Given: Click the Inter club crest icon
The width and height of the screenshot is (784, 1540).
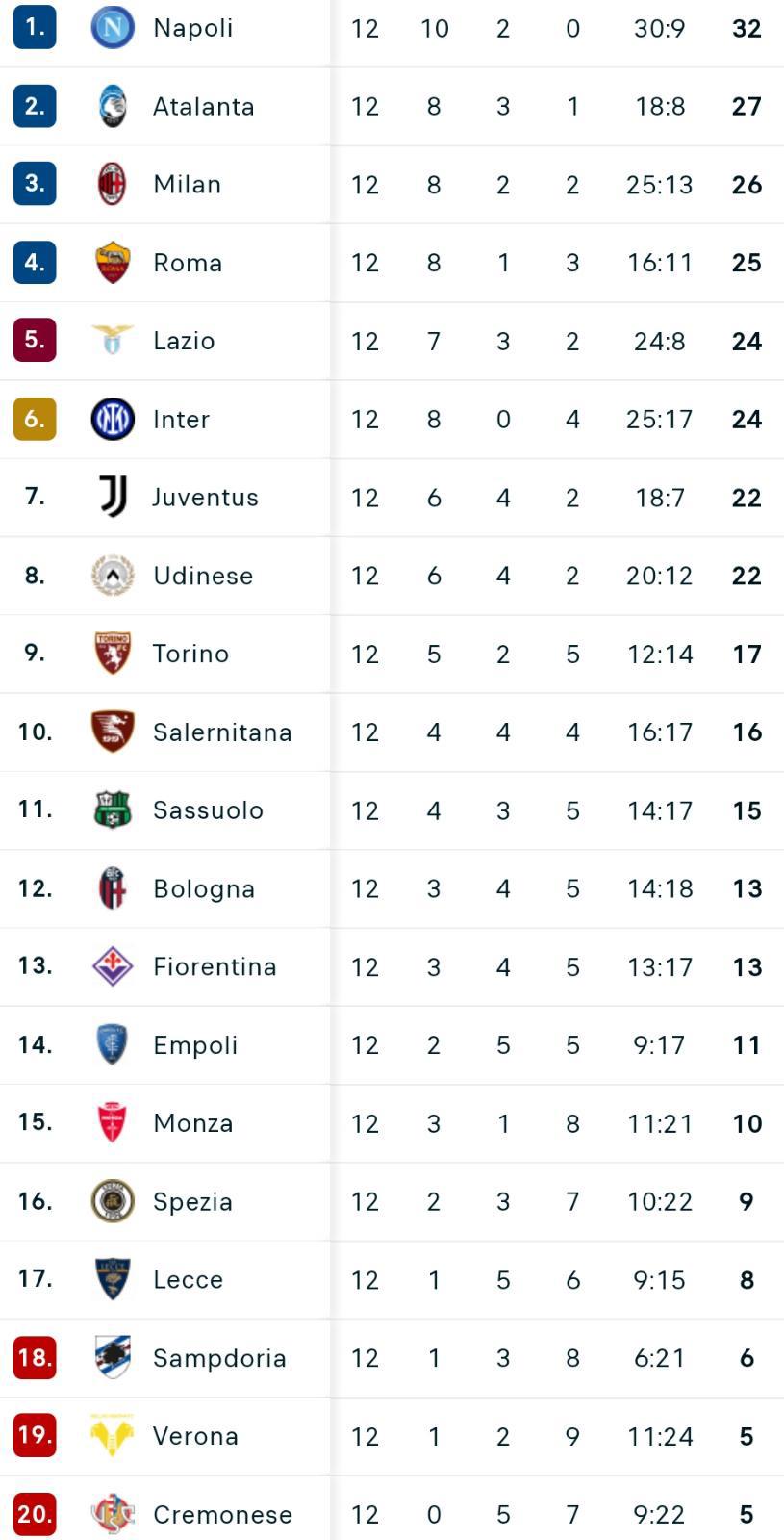Looking at the screenshot, I should [113, 419].
